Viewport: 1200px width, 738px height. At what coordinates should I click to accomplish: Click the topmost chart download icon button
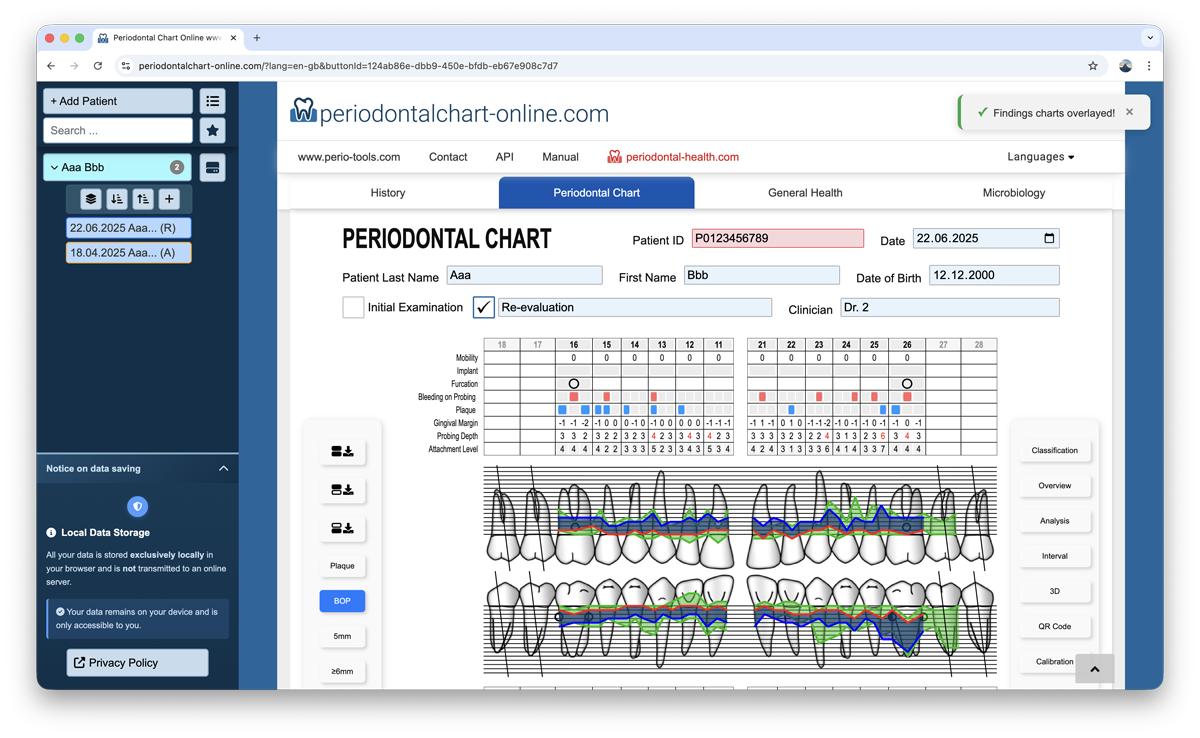point(342,452)
